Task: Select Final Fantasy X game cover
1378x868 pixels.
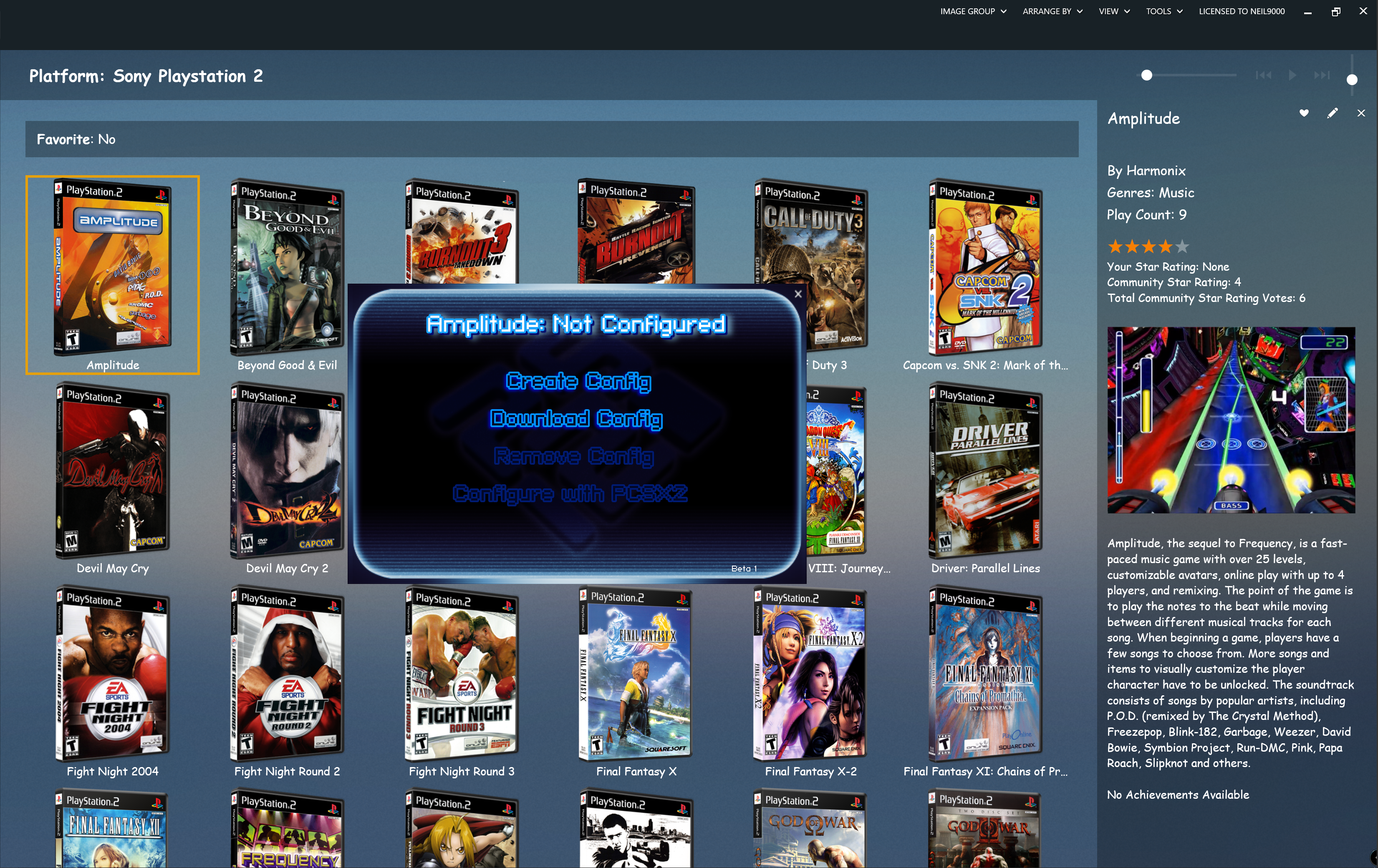Action: (636, 674)
